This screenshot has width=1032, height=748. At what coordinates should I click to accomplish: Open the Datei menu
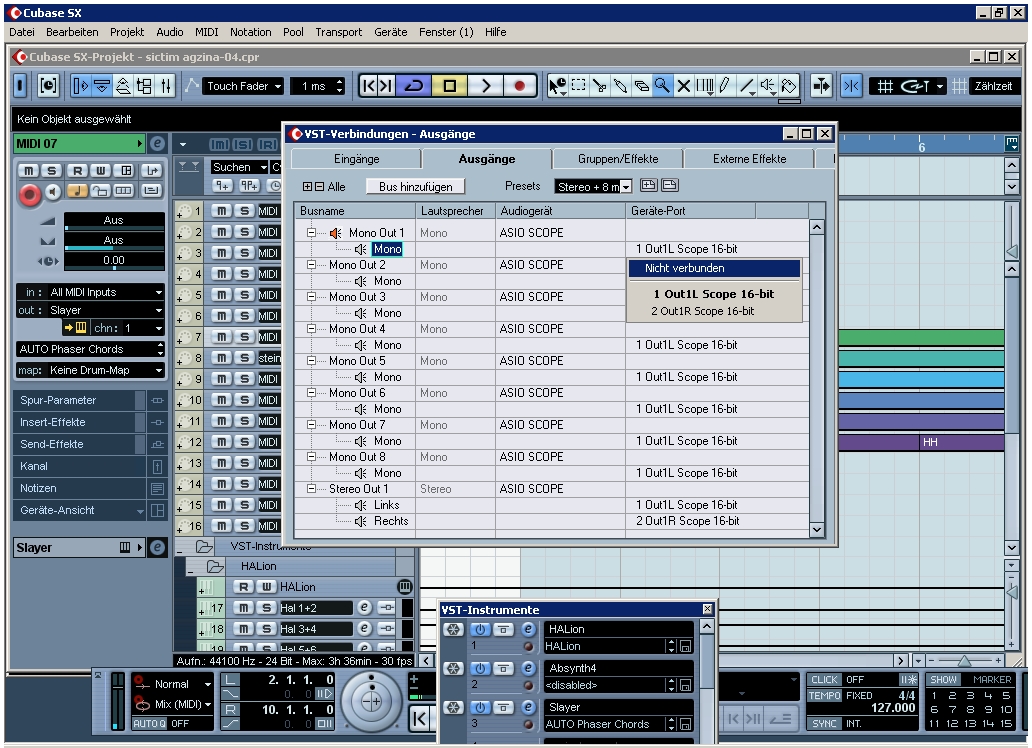22,32
